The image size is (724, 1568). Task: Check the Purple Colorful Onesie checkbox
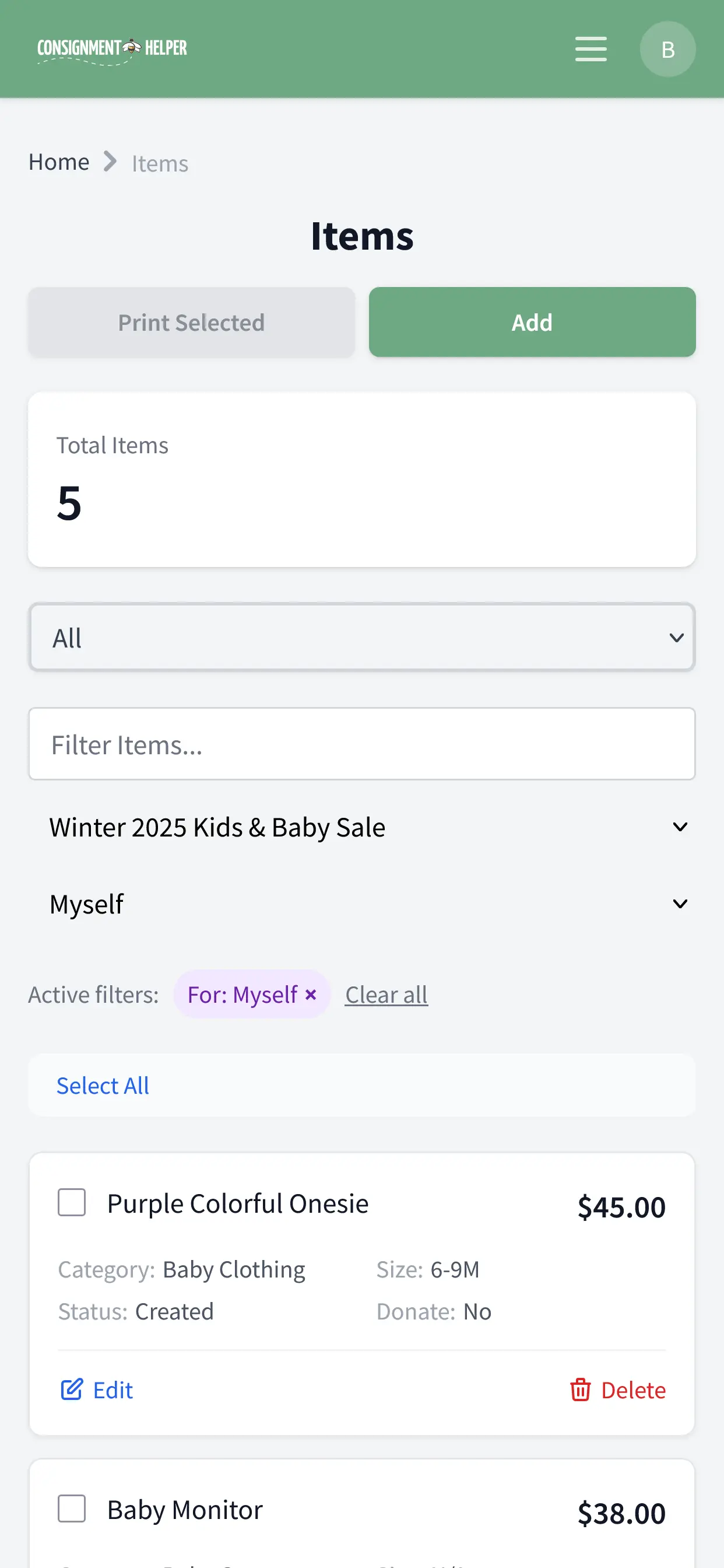click(71, 1202)
